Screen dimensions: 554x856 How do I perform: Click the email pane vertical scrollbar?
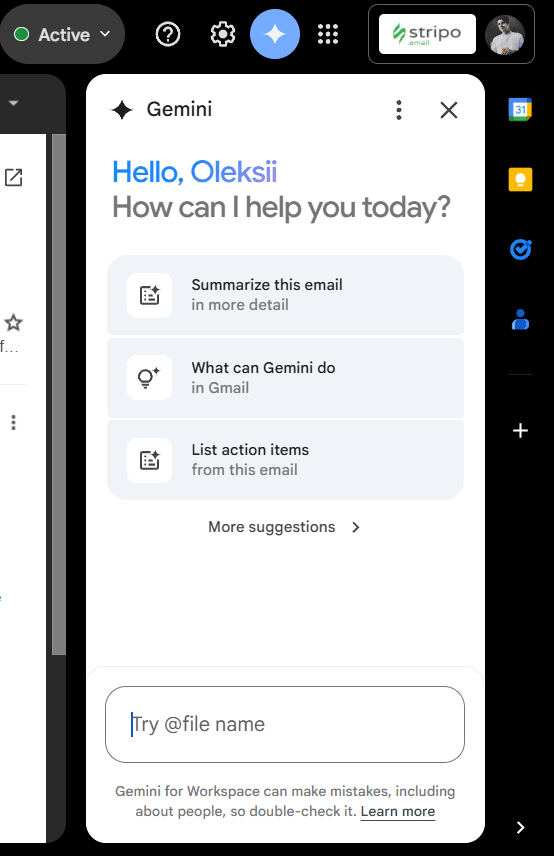click(59, 393)
